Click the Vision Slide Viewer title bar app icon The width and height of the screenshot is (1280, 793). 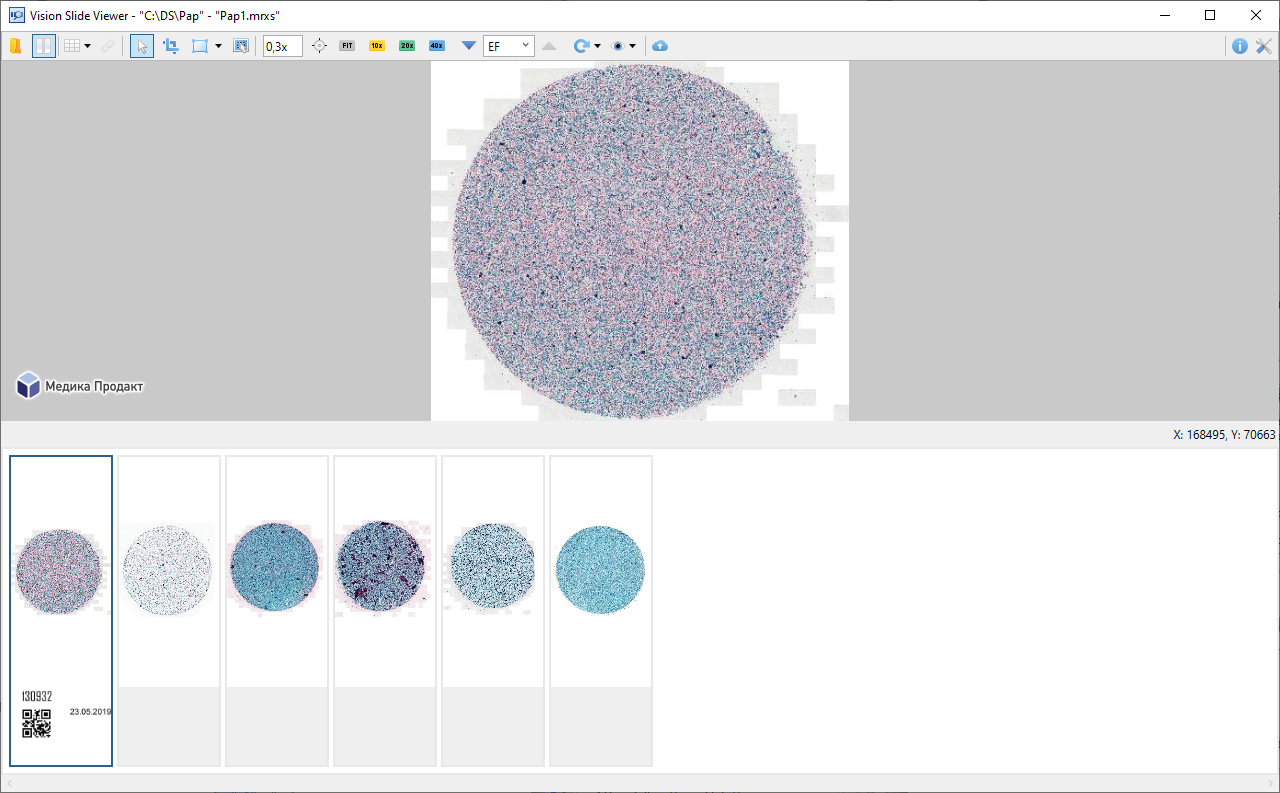(16, 15)
